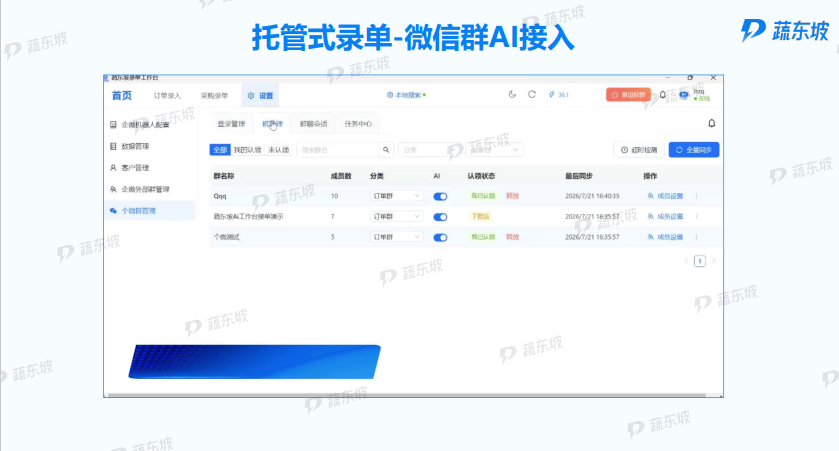The image size is (839, 451).
Task: Switch to the 群管理 tab
Action: tap(272, 124)
